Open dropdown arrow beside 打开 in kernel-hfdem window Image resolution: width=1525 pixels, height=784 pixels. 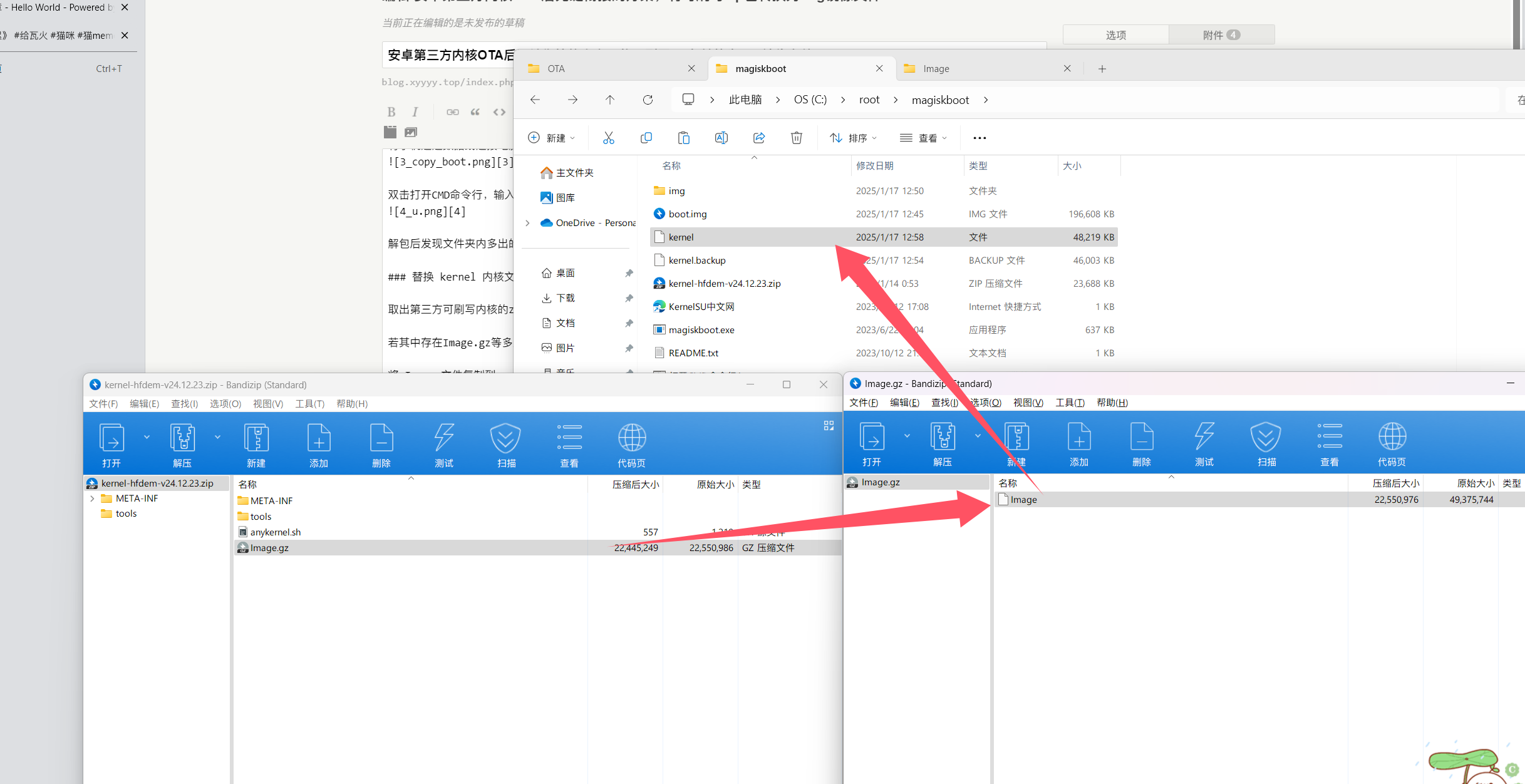[x=147, y=437]
